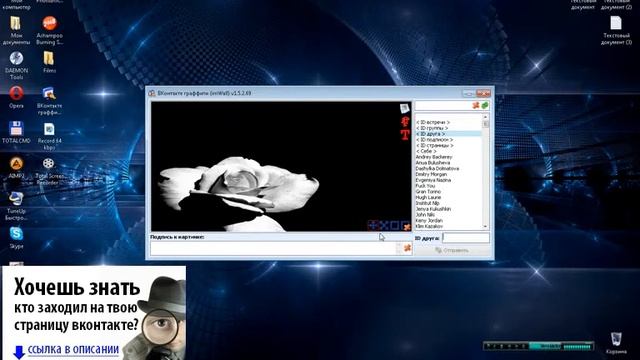Viewport: 640px width, 360px height.
Task: Clear the caption with its orange cross icon
Action: tap(407, 248)
